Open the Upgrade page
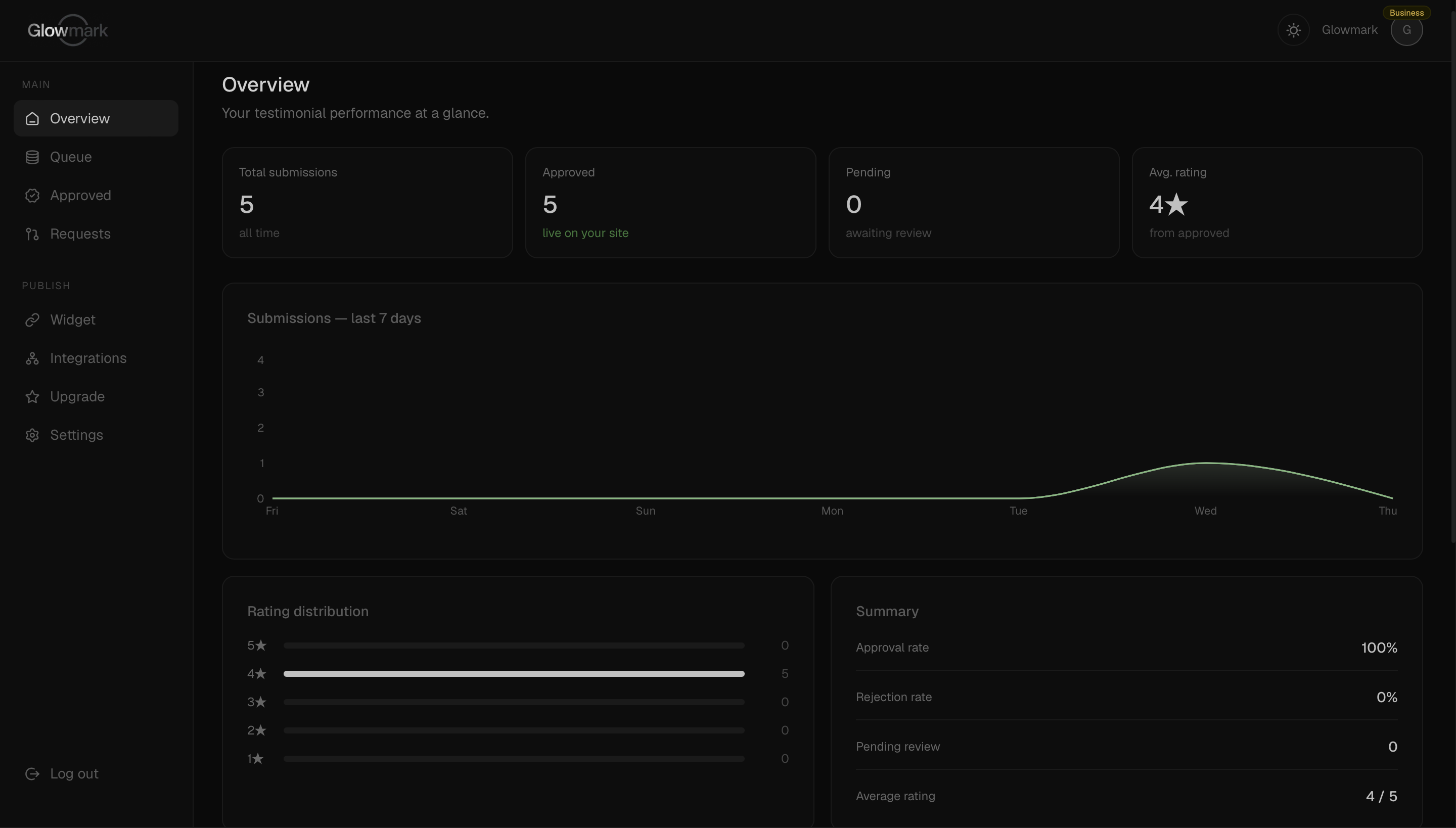The image size is (1456, 828). [96, 396]
